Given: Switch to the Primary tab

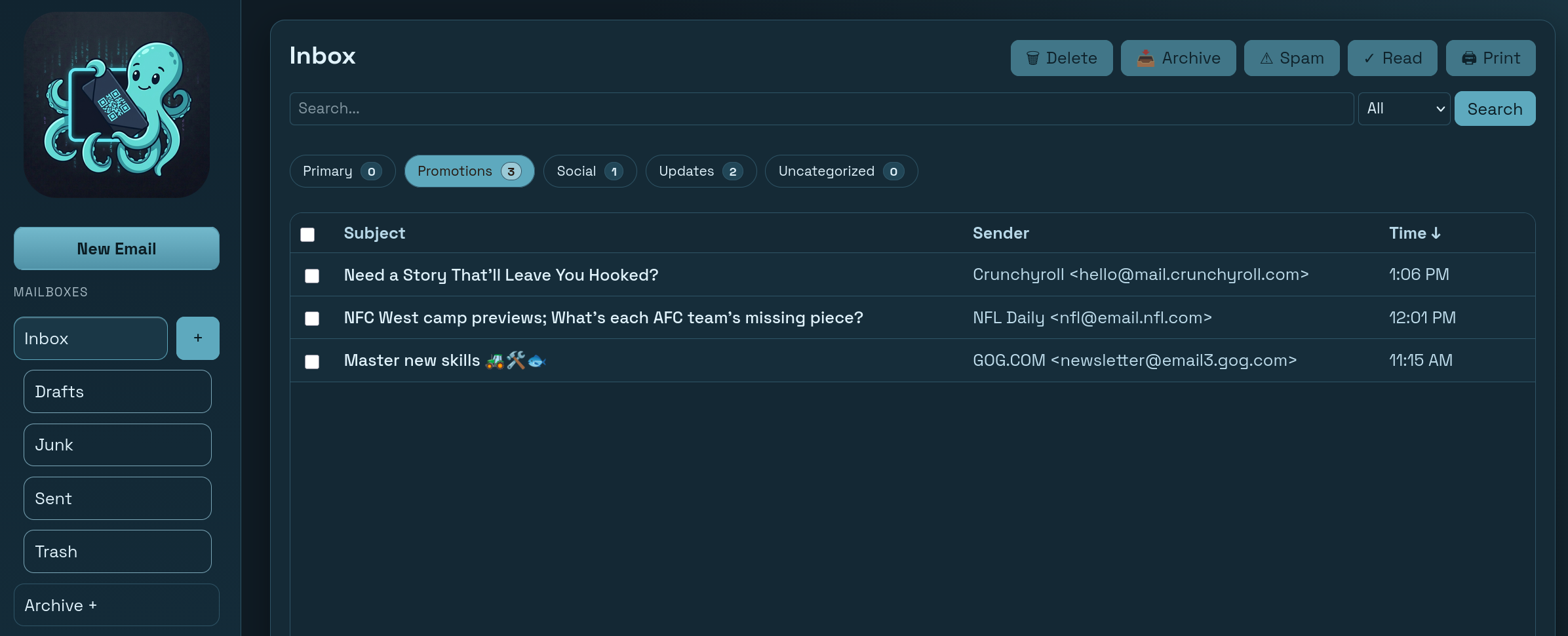Looking at the screenshot, I should (342, 171).
